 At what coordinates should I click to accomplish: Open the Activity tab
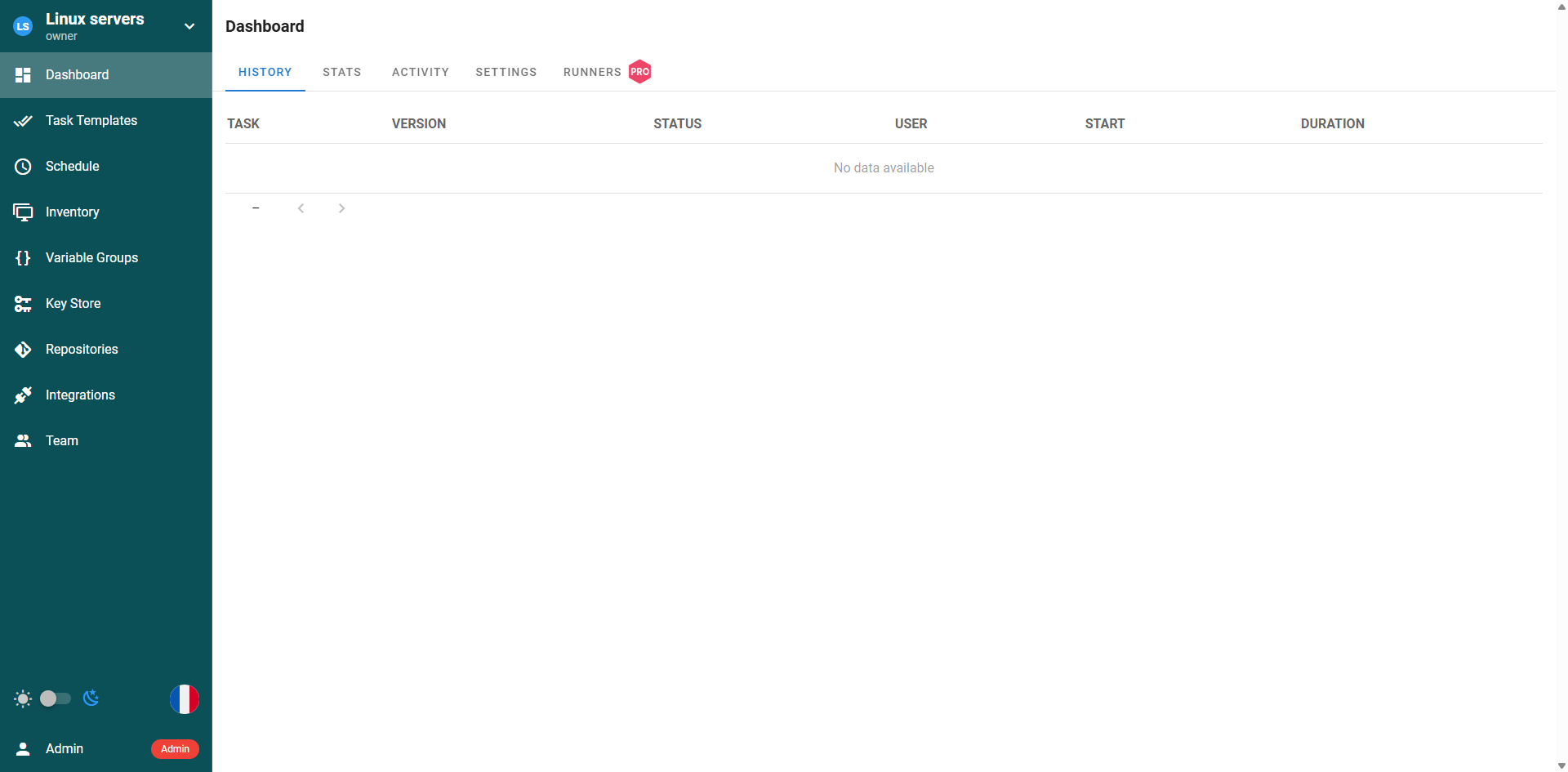click(420, 72)
